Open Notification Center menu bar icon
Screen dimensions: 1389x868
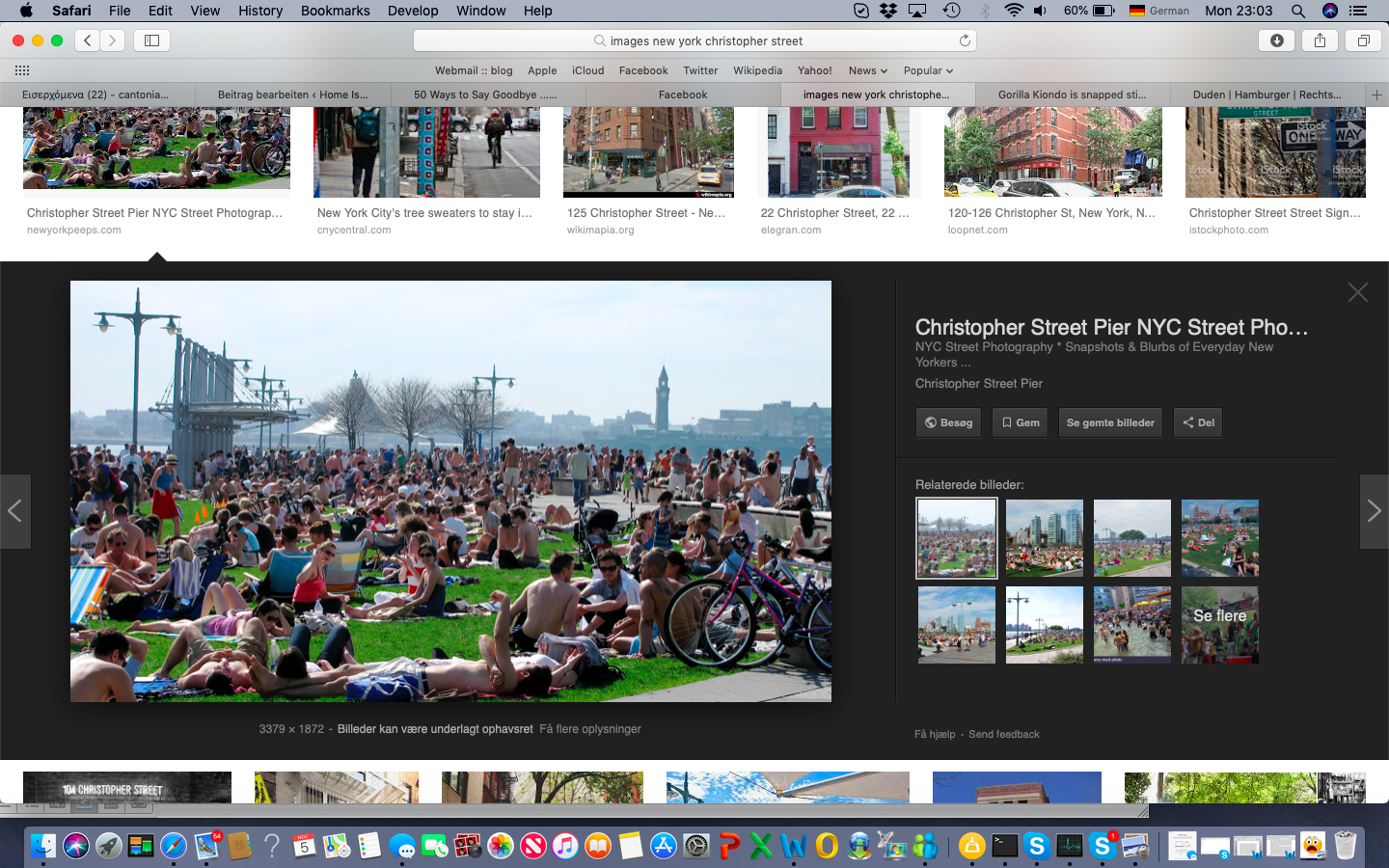coord(1358,11)
